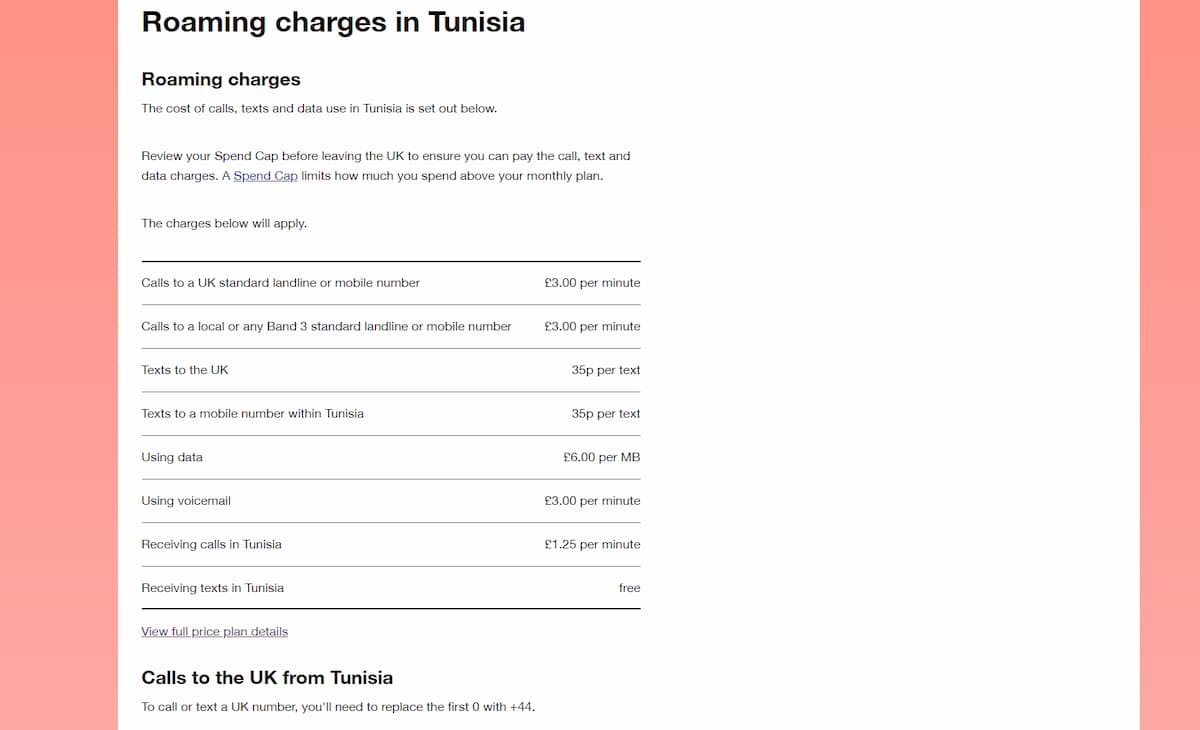Click the "Texts to the UK" row label
The image size is (1200, 730).
pyautogui.click(x=185, y=370)
